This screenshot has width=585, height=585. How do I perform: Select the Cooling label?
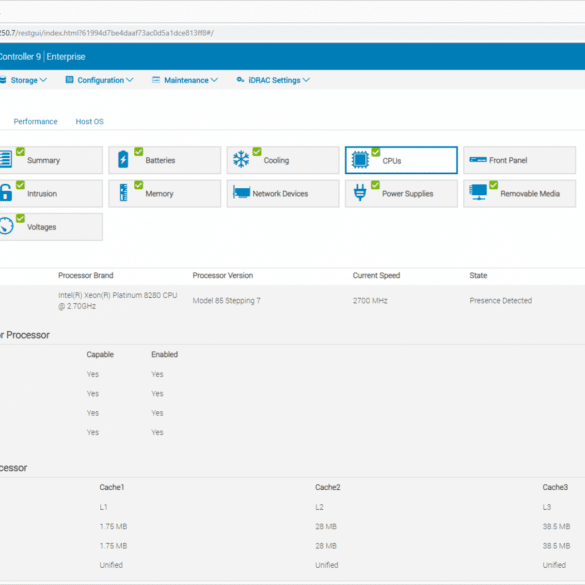(x=276, y=160)
